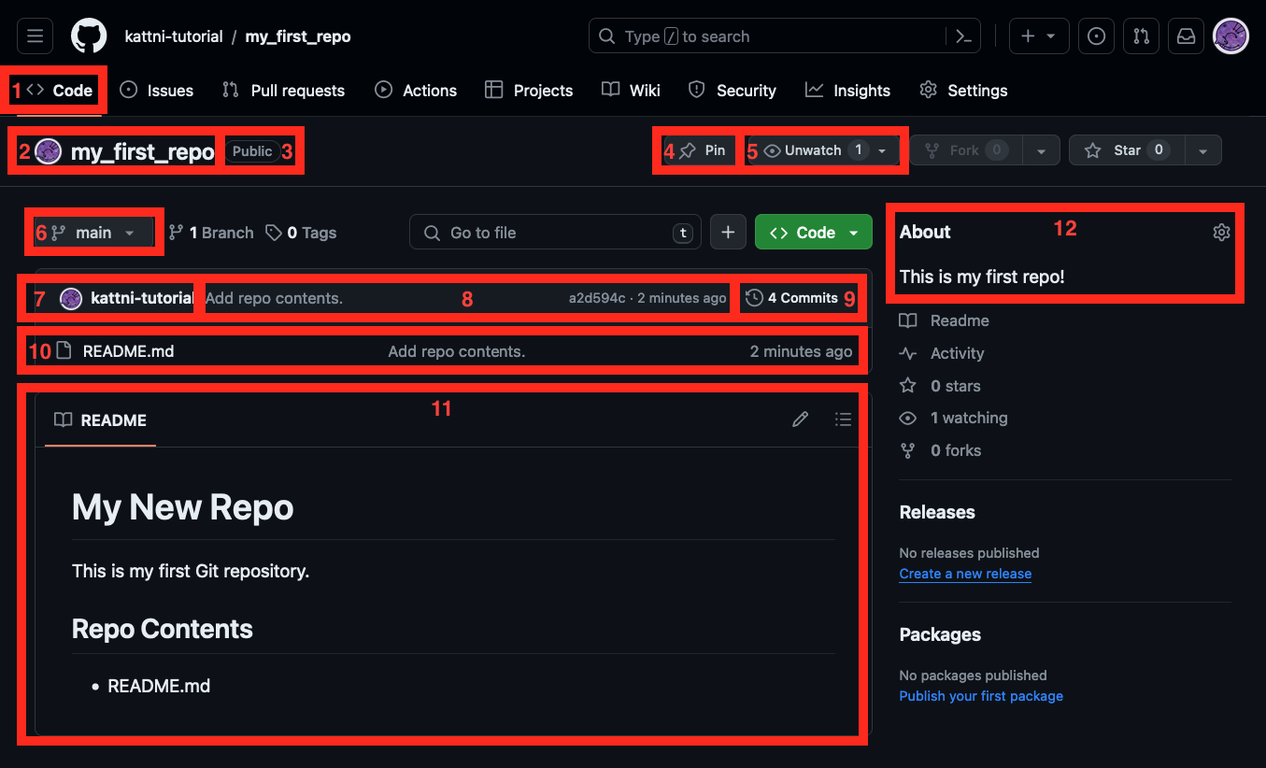Open the notifications inbox icon
Screen dimensions: 1266x768
tap(1185, 37)
